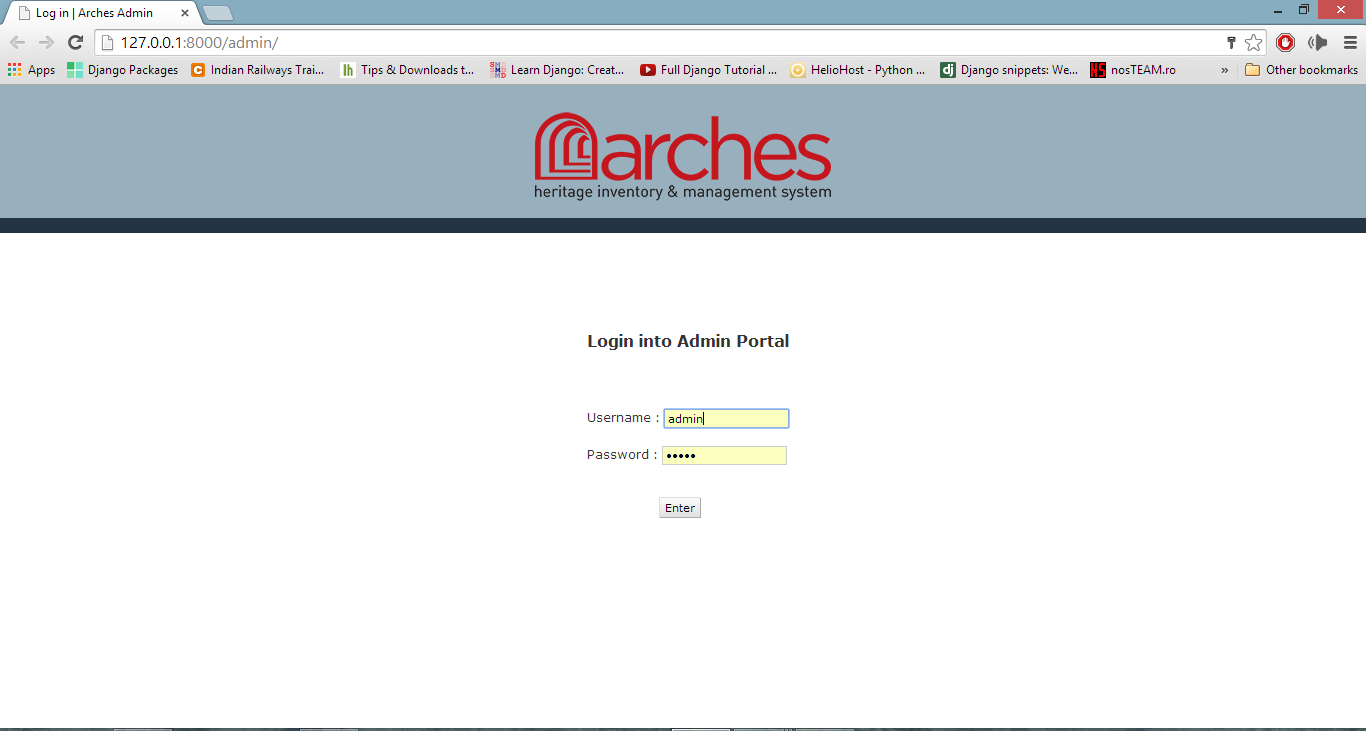The width and height of the screenshot is (1366, 731).
Task: Open the Tips & Downloads bookmark
Action: pos(408,70)
